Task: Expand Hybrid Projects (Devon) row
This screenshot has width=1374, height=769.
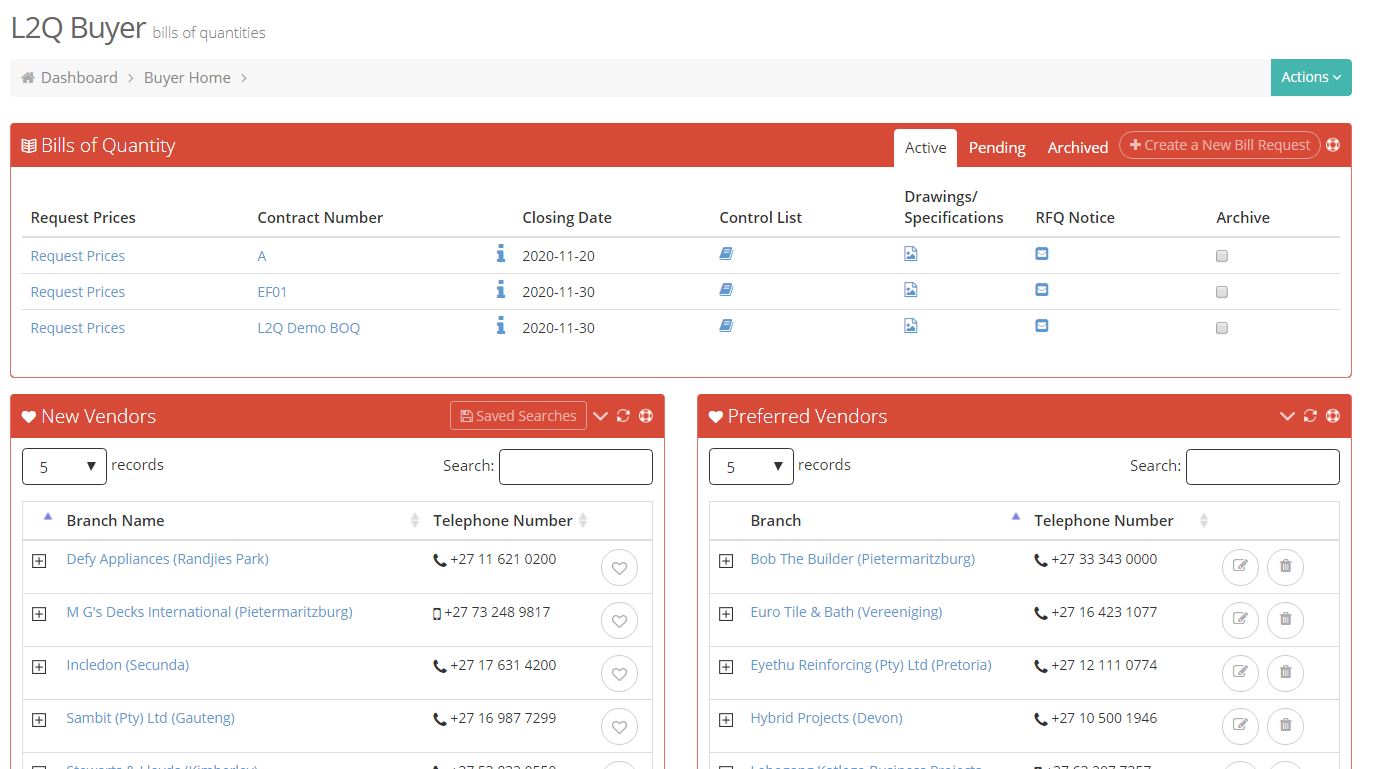Action: tap(726, 720)
